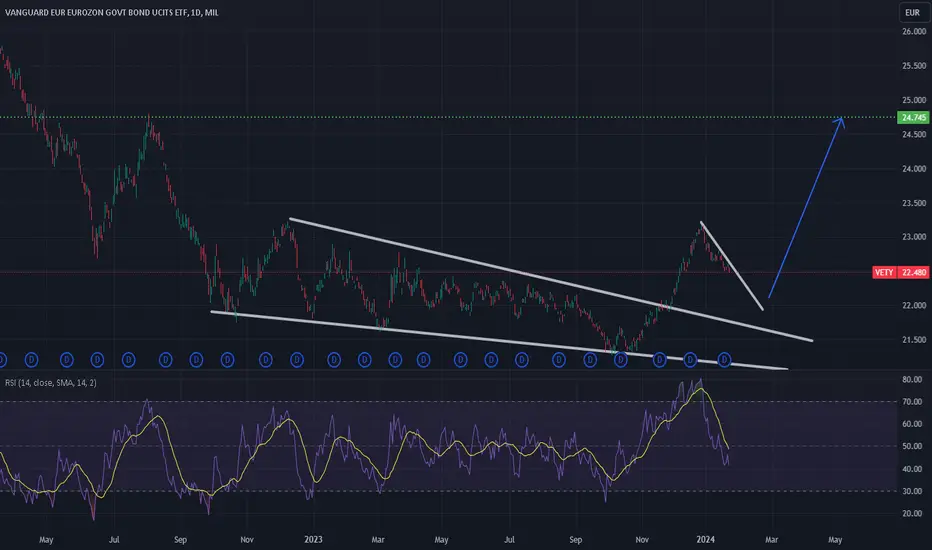Click the Vanguard EUR Eurozone Govt Bond title
Image resolution: width=932 pixels, height=550 pixels.
(x=97, y=12)
